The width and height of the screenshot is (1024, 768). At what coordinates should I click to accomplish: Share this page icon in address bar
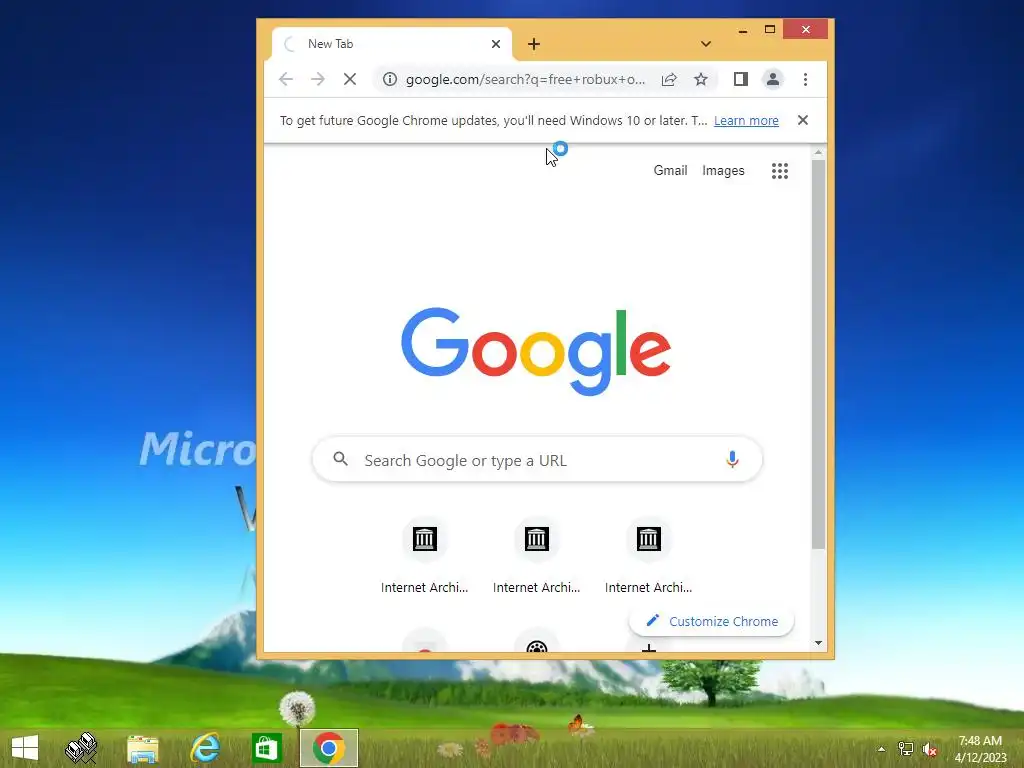[669, 80]
